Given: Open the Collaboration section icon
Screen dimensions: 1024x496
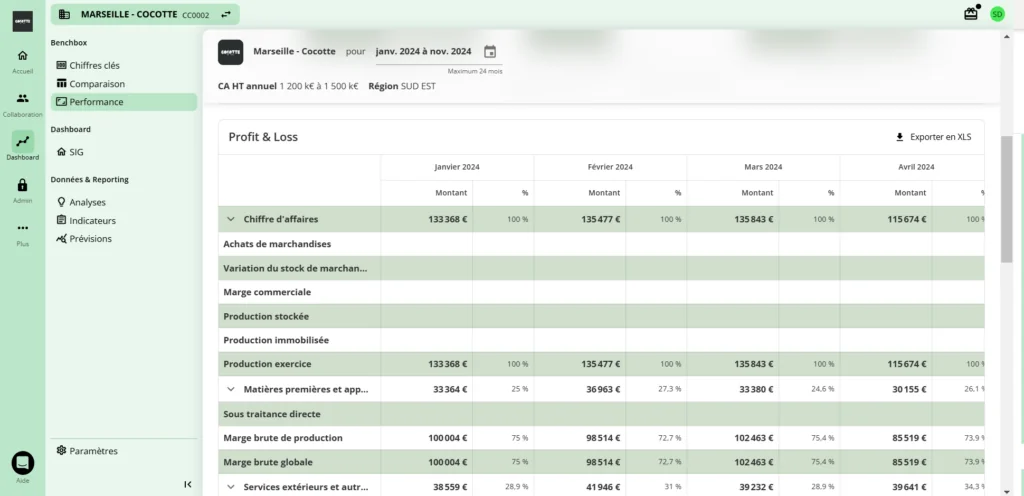Looking at the screenshot, I should point(22,100).
